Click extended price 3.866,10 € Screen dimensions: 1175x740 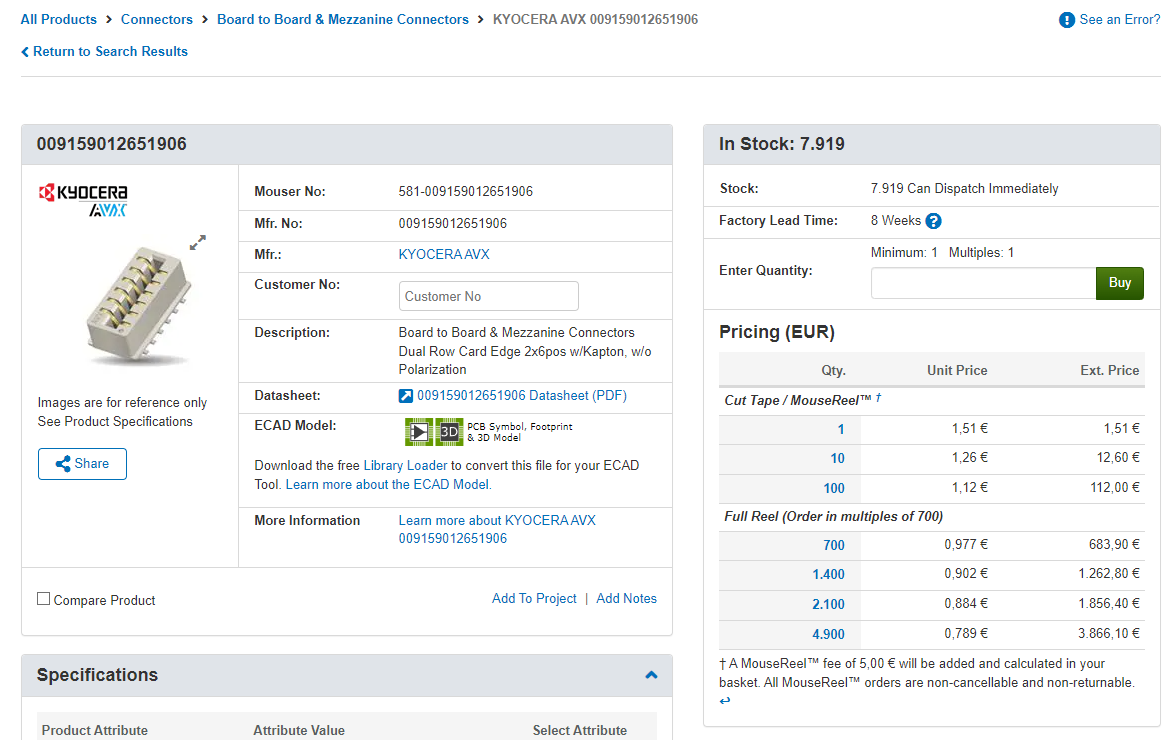click(x=1109, y=634)
